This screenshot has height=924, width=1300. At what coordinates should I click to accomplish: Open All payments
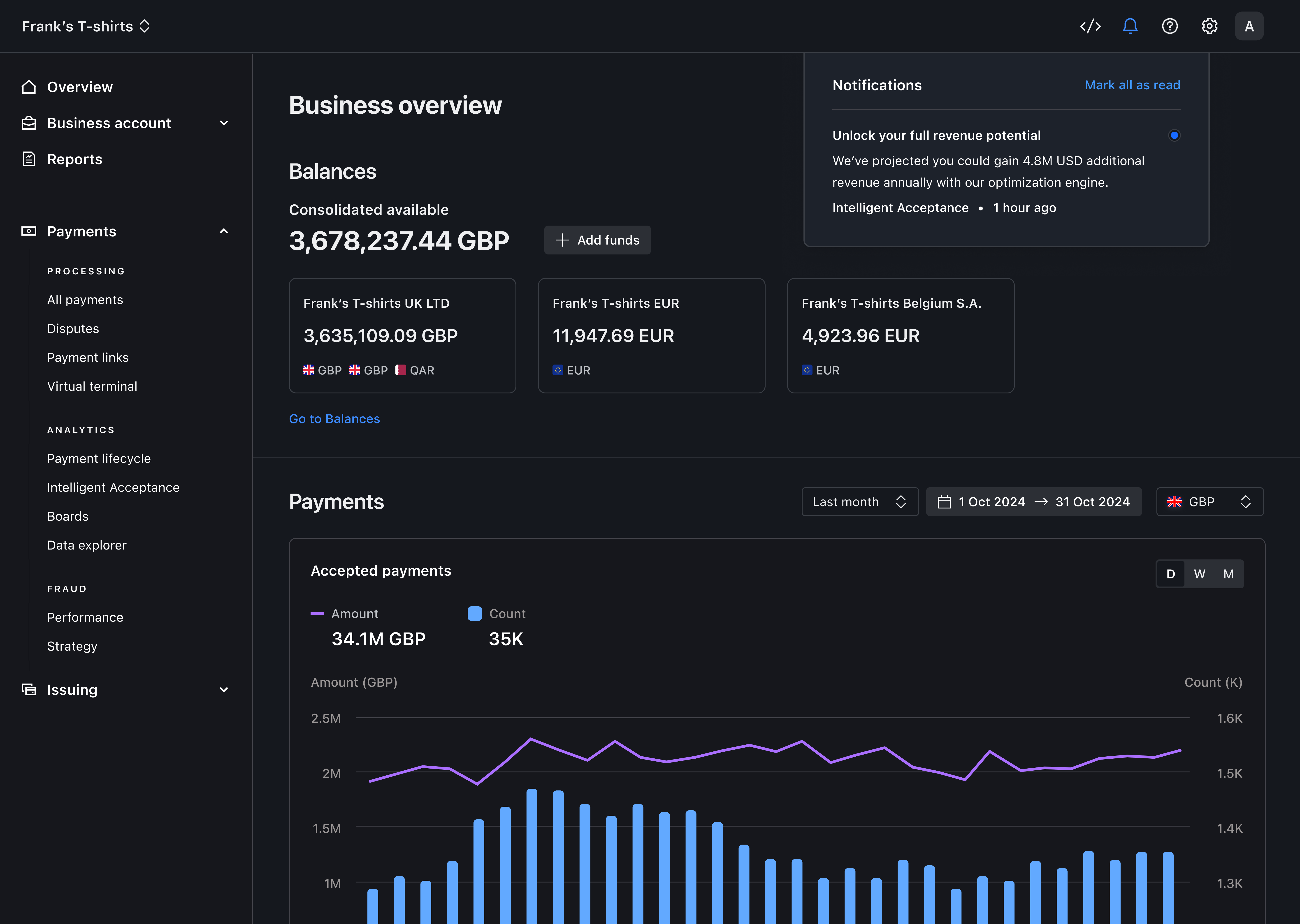85,299
